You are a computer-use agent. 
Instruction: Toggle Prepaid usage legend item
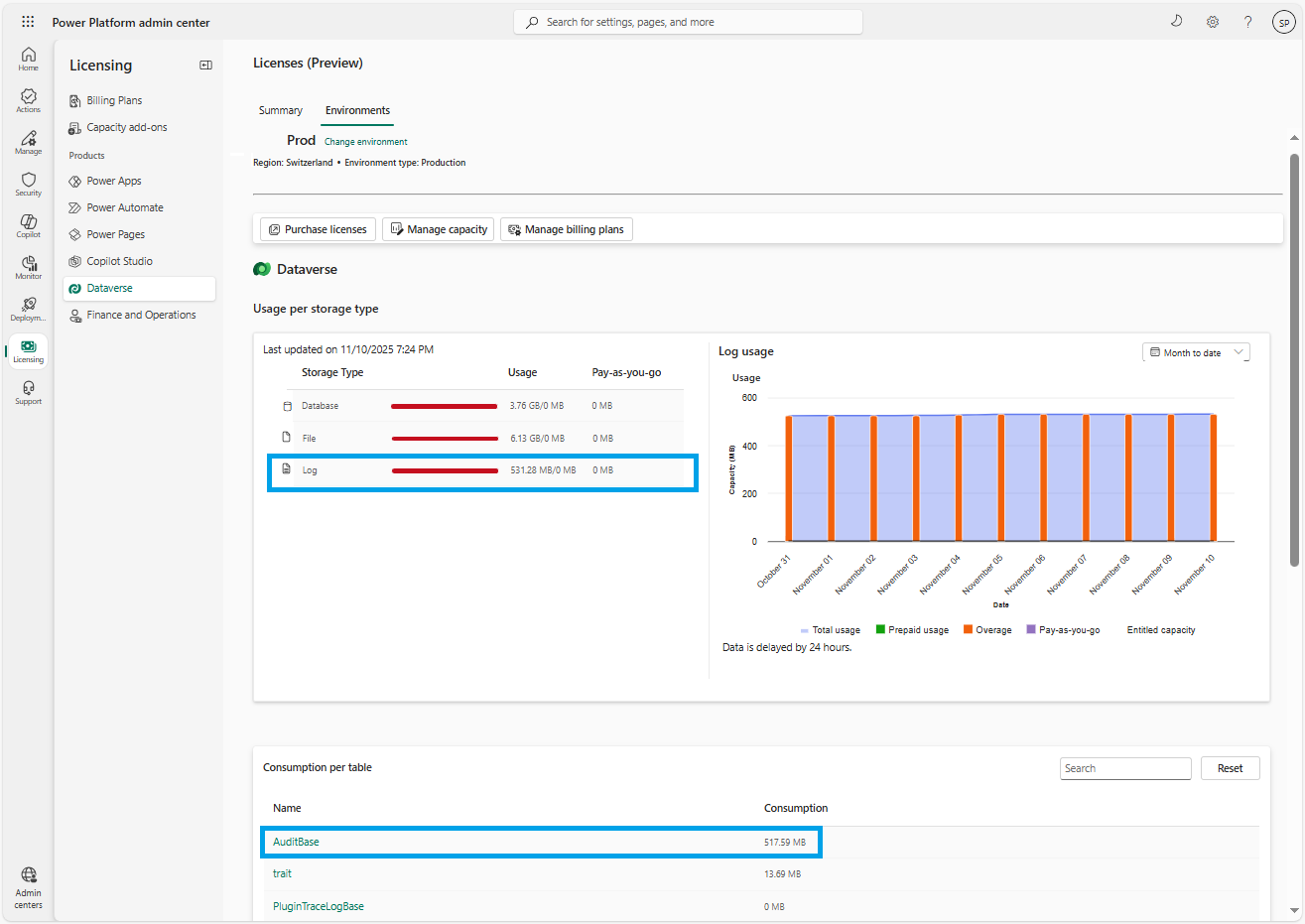(912, 630)
